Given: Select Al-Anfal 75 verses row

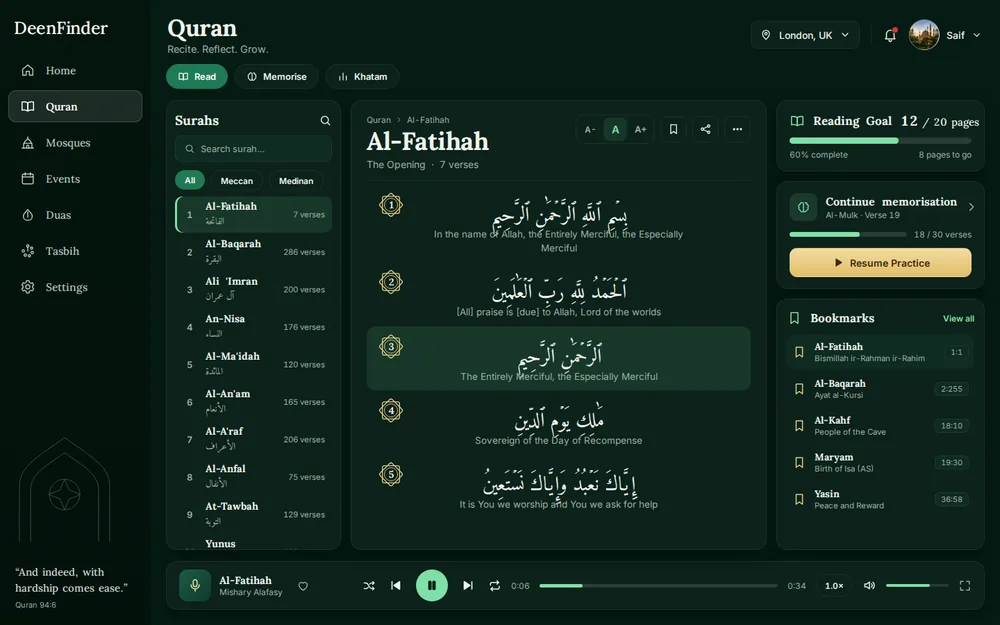Looking at the screenshot, I should 253,476.
